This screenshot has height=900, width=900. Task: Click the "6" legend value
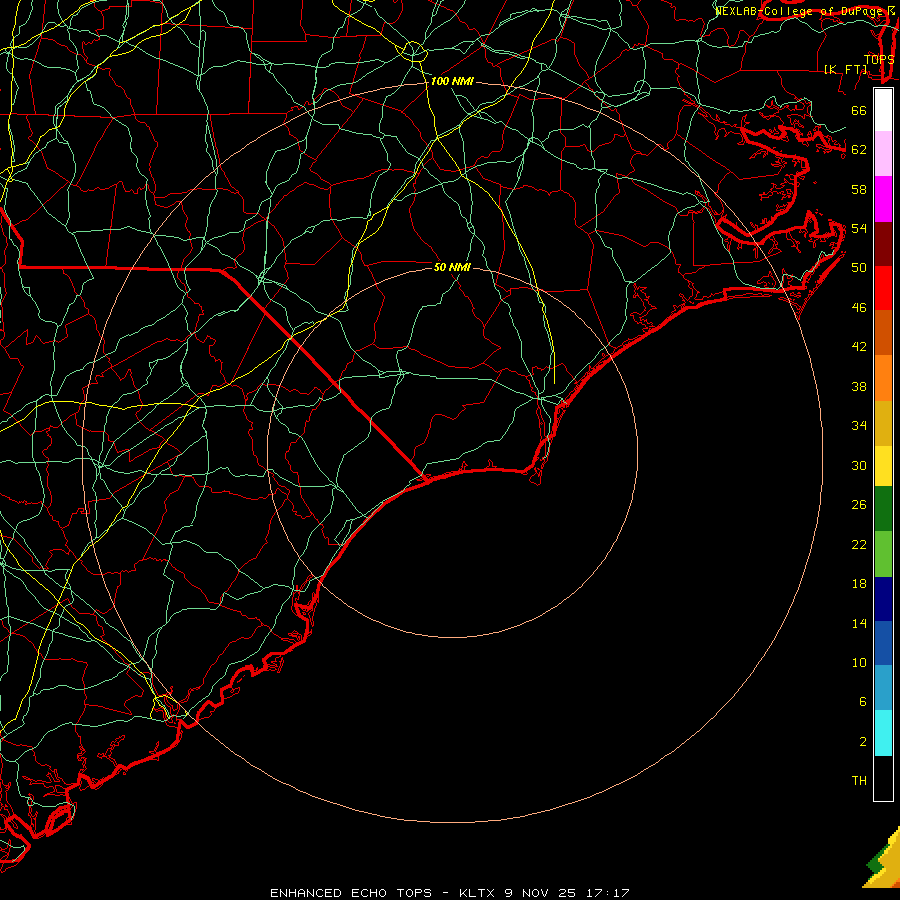(x=862, y=702)
